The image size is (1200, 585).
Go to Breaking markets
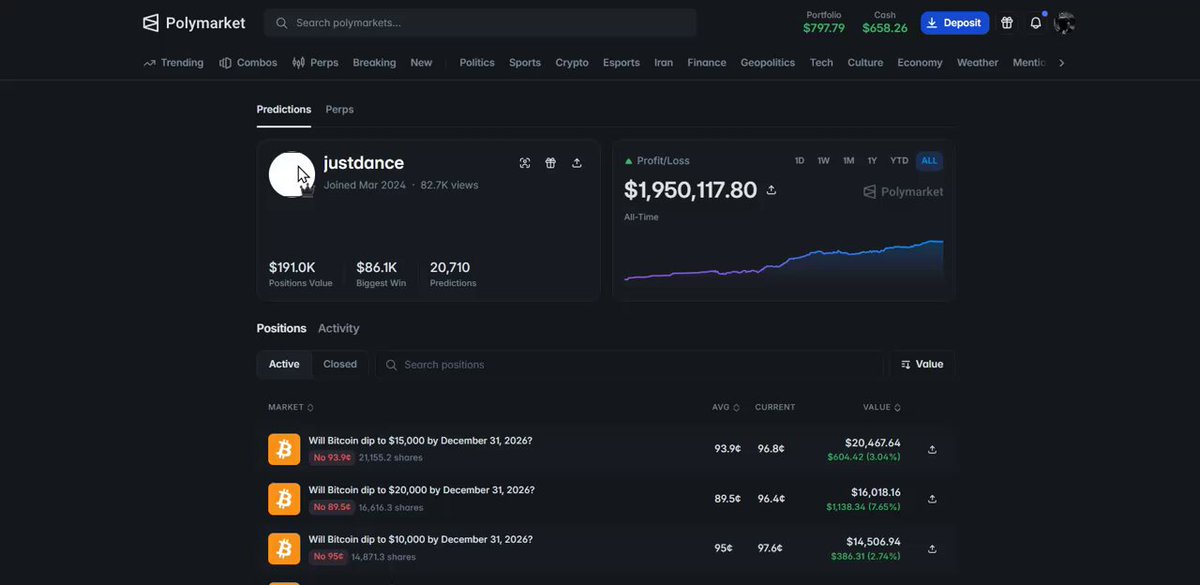[x=374, y=62]
